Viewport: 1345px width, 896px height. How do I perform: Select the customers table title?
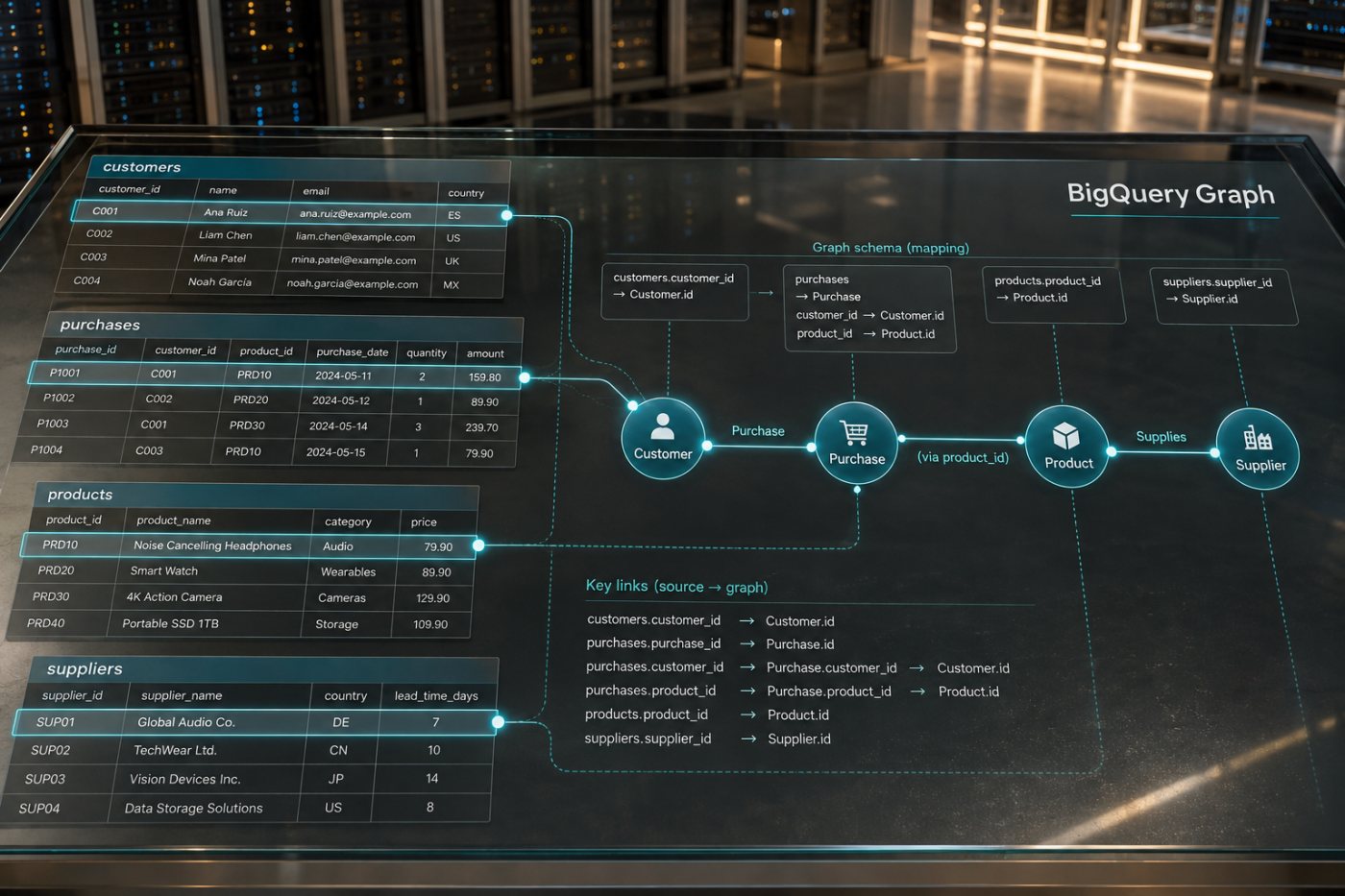[141, 167]
